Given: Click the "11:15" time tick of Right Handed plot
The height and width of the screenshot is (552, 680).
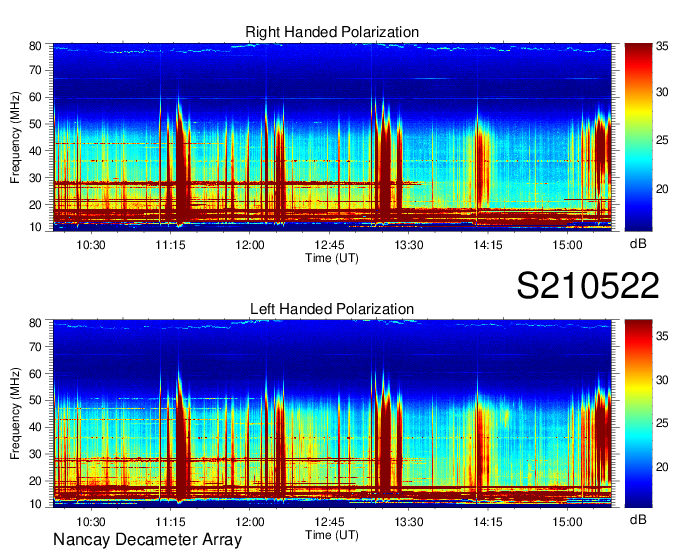Looking at the screenshot, I should click(170, 245).
